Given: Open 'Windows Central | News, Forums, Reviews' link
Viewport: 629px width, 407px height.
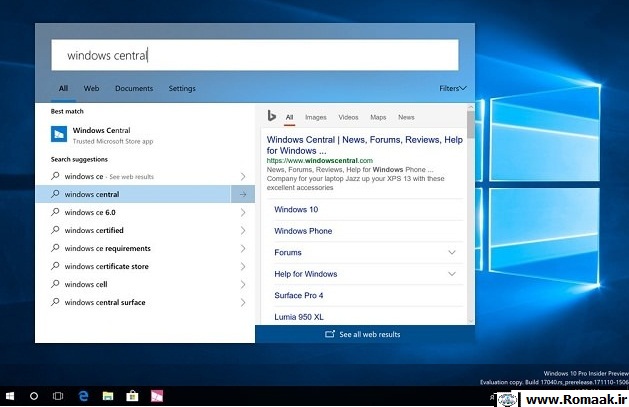Looking at the screenshot, I should pos(365,145).
